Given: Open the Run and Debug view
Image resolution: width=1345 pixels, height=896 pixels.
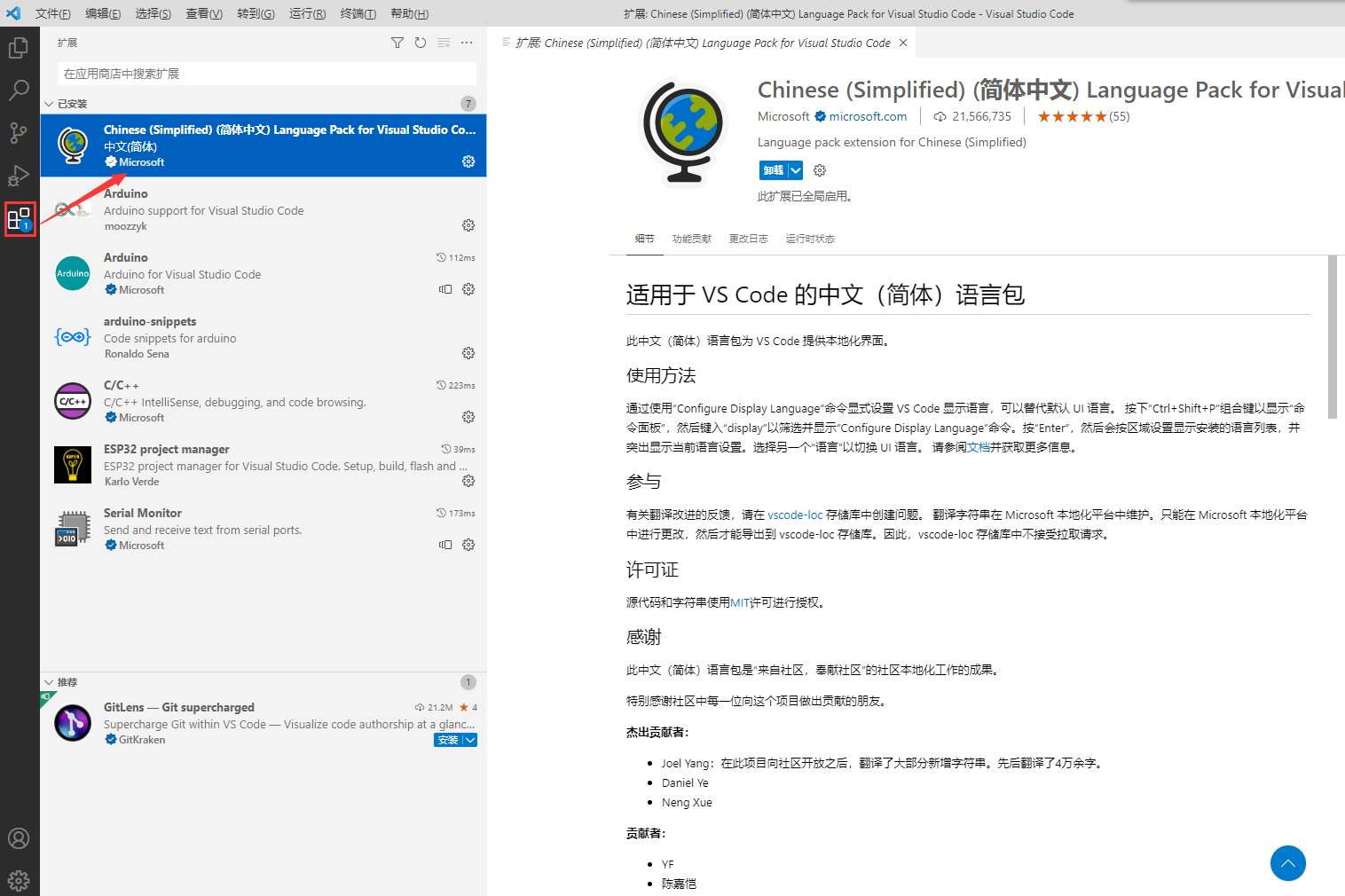Looking at the screenshot, I should click(x=19, y=176).
